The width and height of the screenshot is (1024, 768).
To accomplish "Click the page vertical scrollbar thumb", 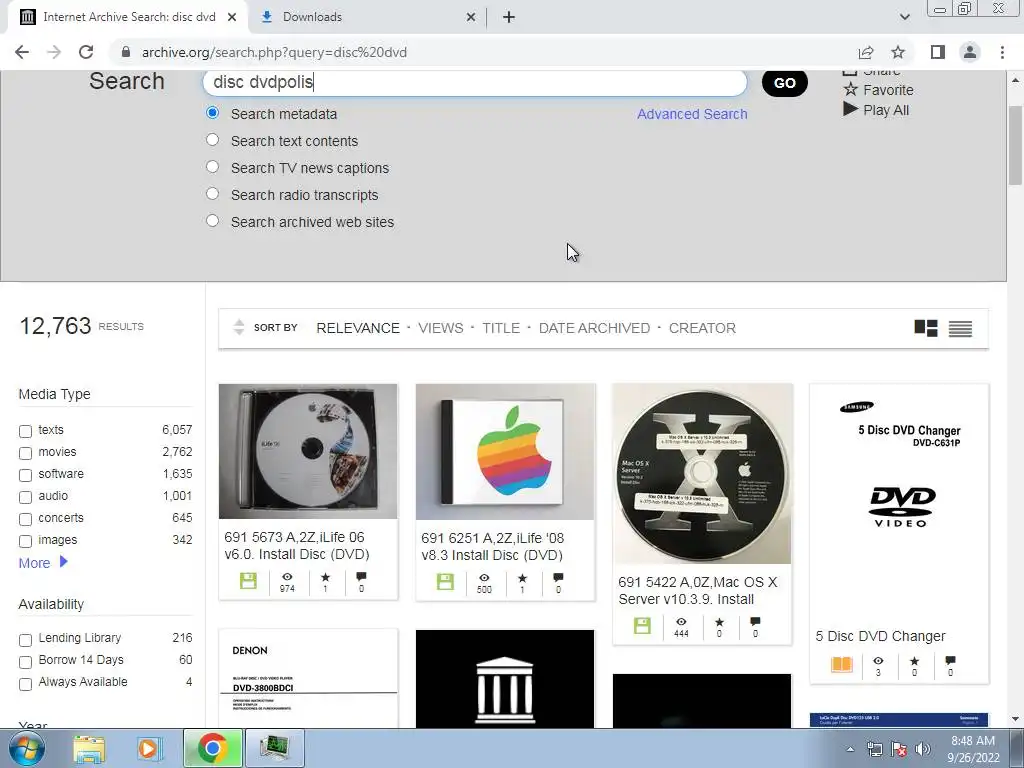I will [1015, 145].
